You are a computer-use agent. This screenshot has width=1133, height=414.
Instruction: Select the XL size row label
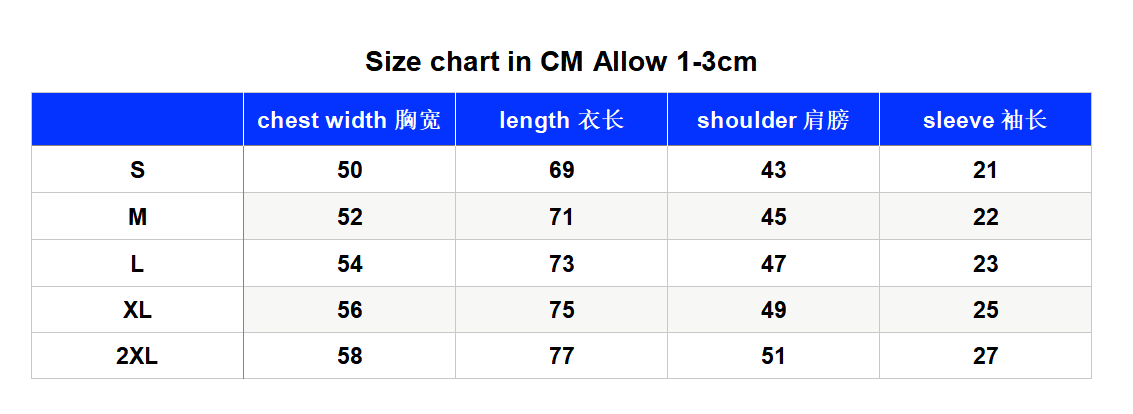(137, 310)
